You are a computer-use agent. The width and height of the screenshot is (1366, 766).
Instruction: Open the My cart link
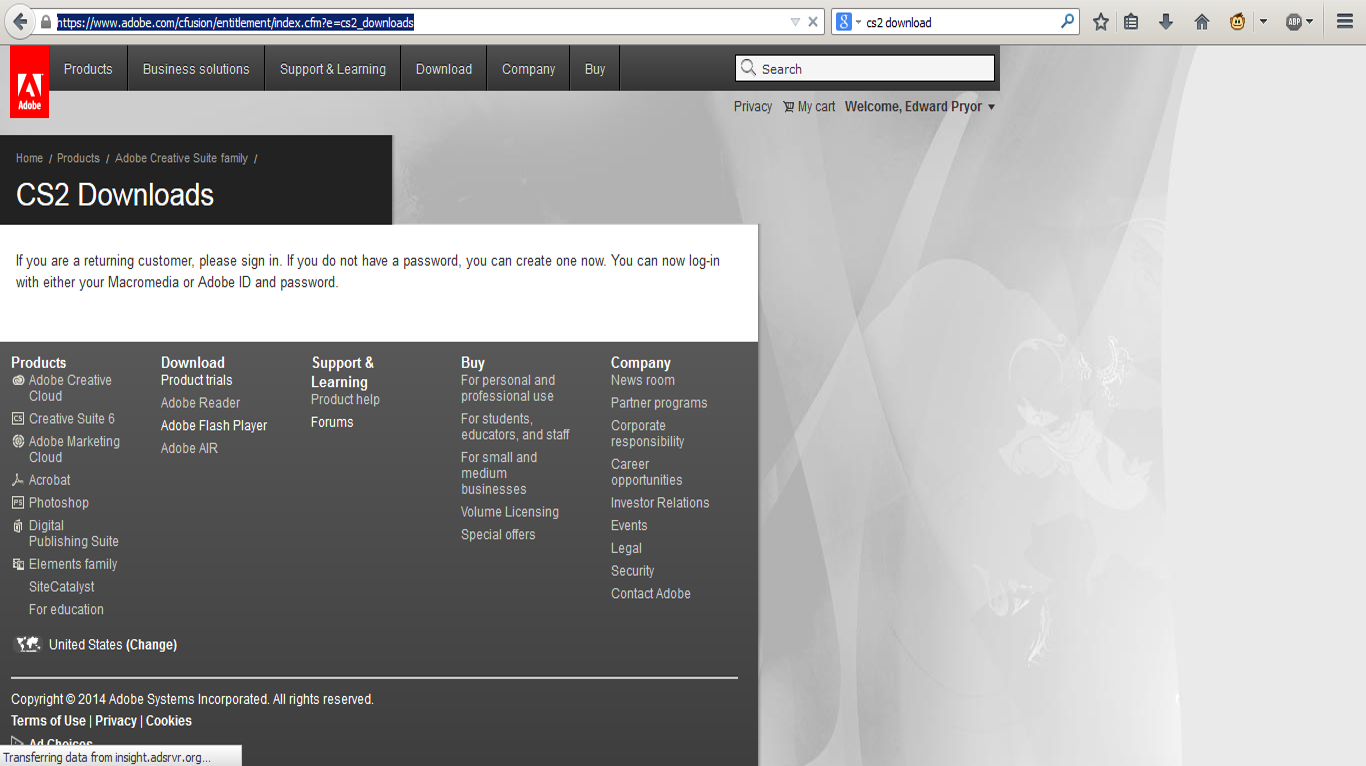tap(816, 107)
